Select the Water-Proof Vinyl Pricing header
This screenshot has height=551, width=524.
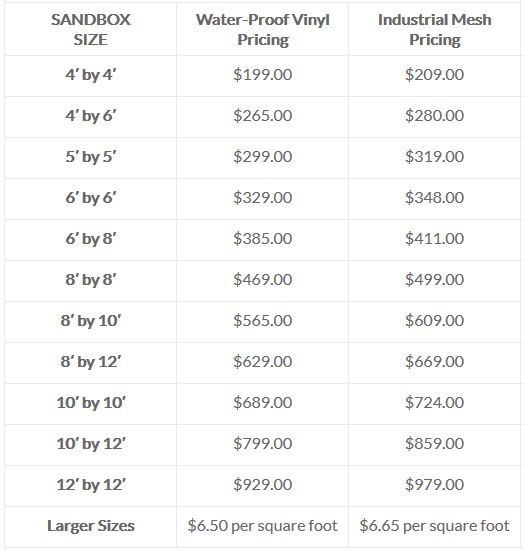point(263,30)
